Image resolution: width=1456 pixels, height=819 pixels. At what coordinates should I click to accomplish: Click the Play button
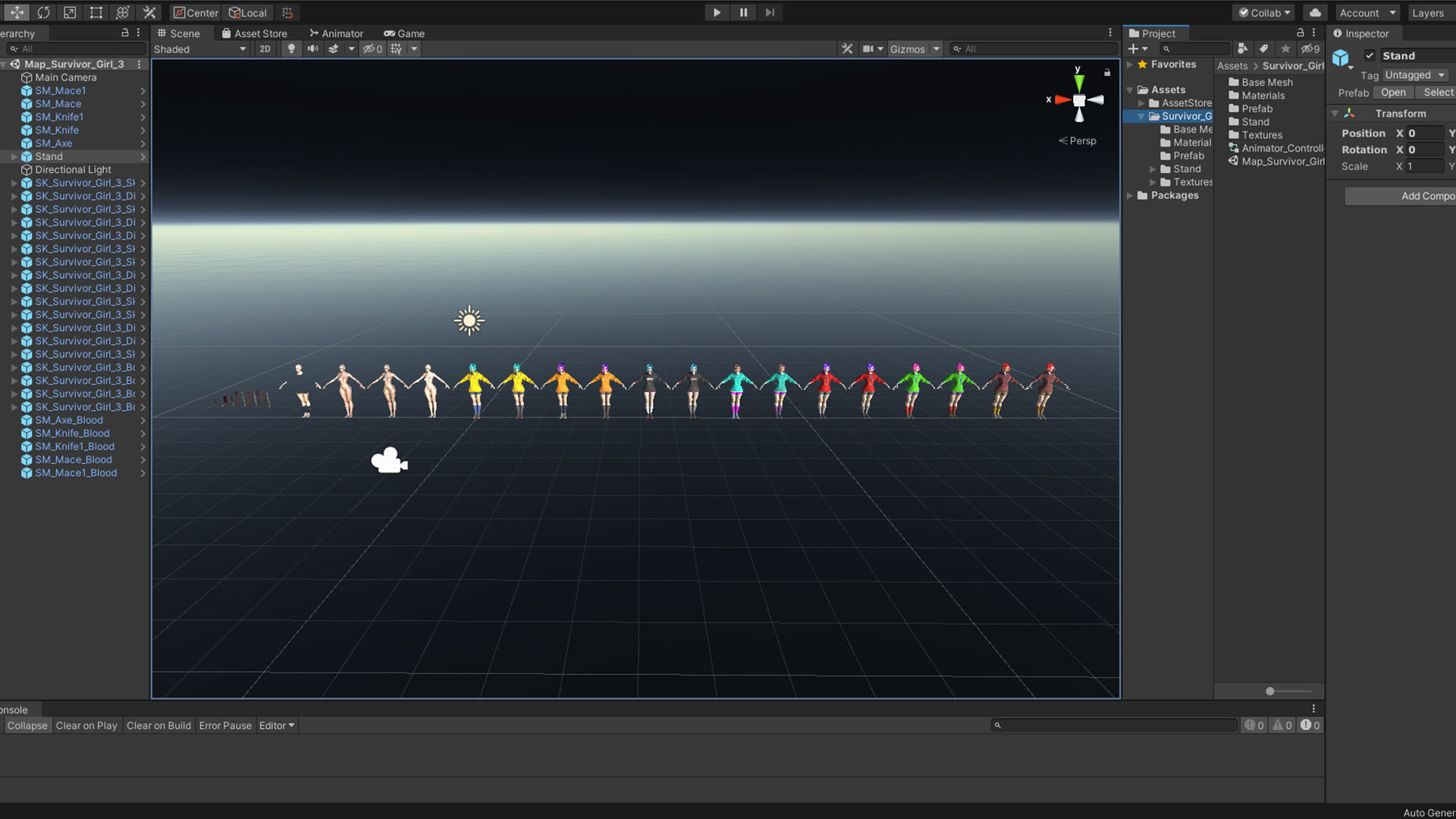717,12
